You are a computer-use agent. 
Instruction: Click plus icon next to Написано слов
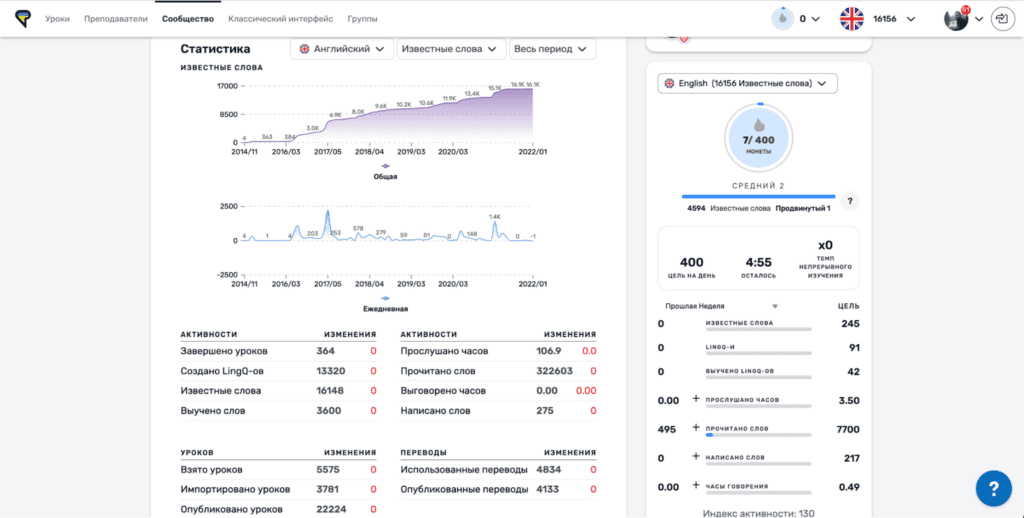point(696,457)
